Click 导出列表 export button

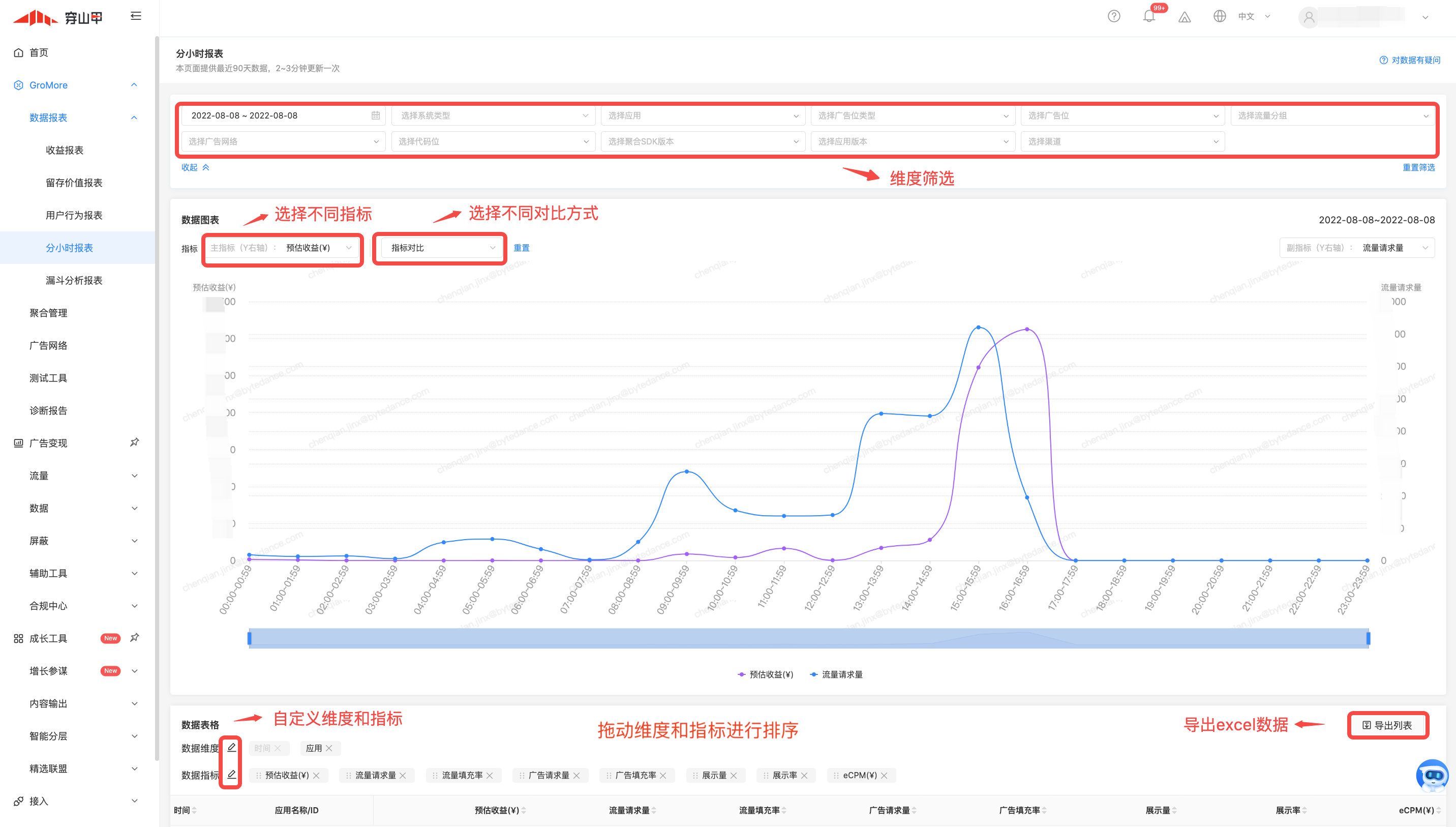click(x=1387, y=725)
